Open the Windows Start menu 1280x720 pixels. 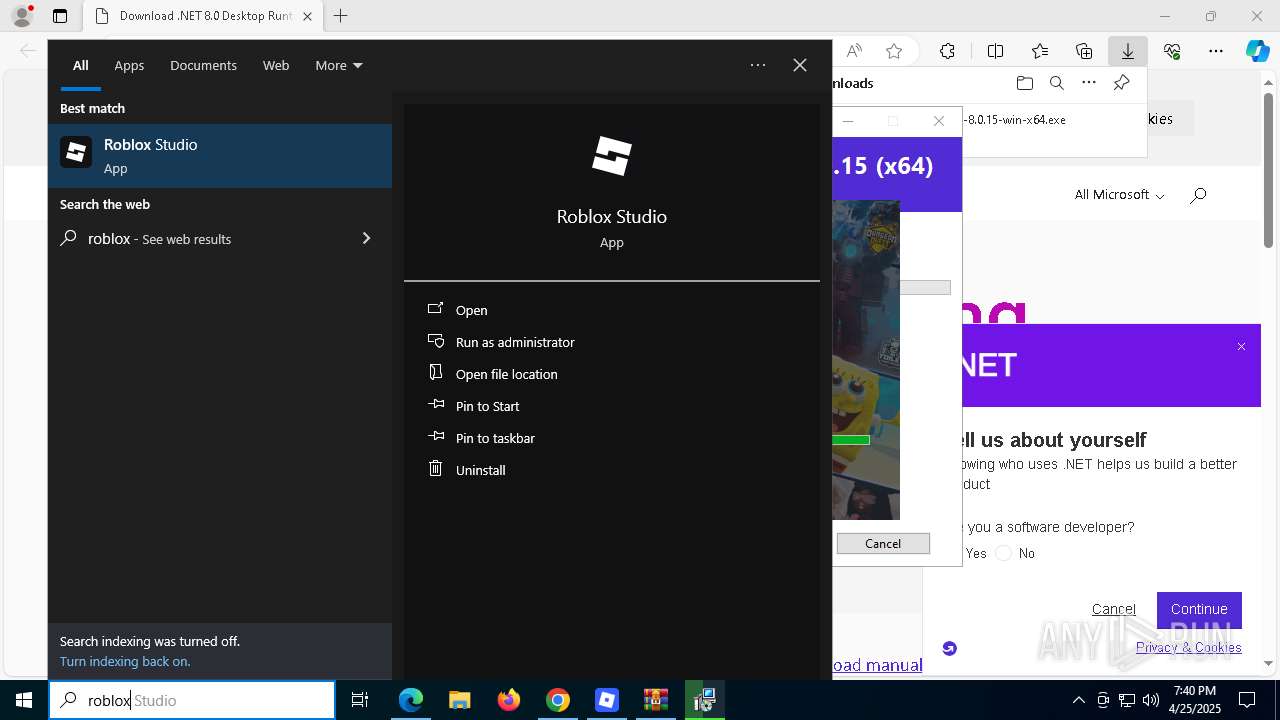[24, 700]
